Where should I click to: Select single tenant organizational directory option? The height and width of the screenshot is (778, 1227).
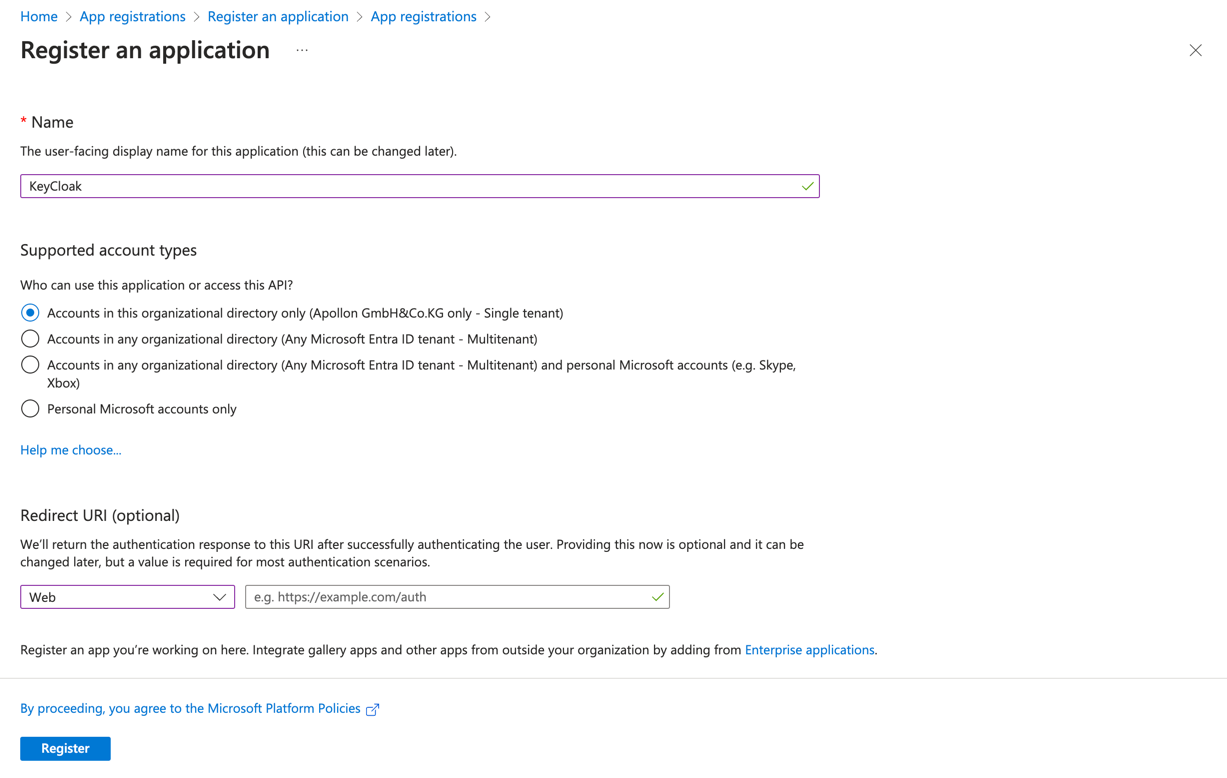pos(30,313)
